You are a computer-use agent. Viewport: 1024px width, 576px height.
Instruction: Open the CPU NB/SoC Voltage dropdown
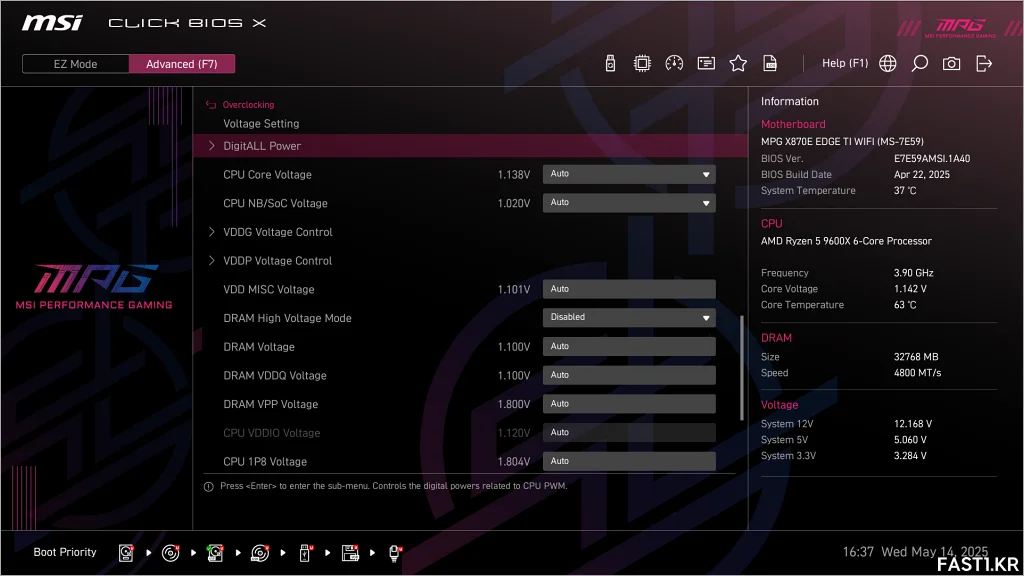coord(629,203)
